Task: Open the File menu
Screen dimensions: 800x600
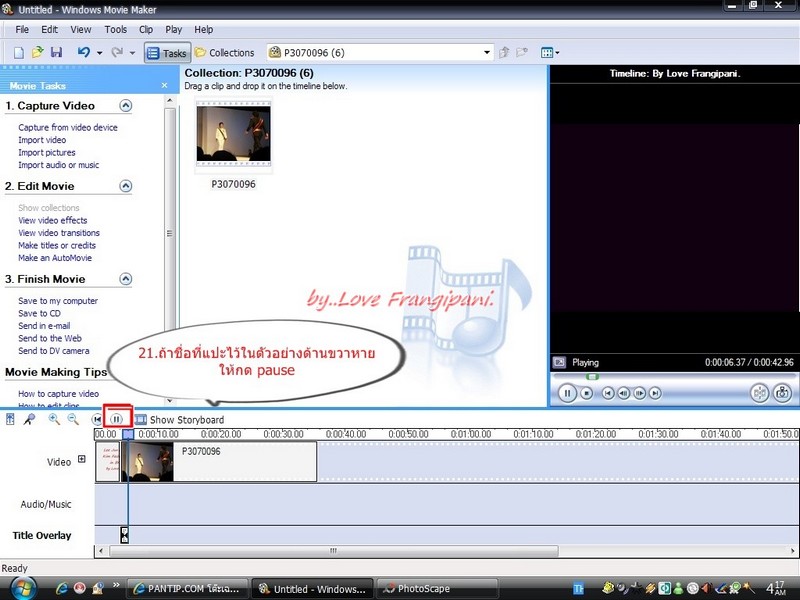Action: pyautogui.click(x=22, y=30)
